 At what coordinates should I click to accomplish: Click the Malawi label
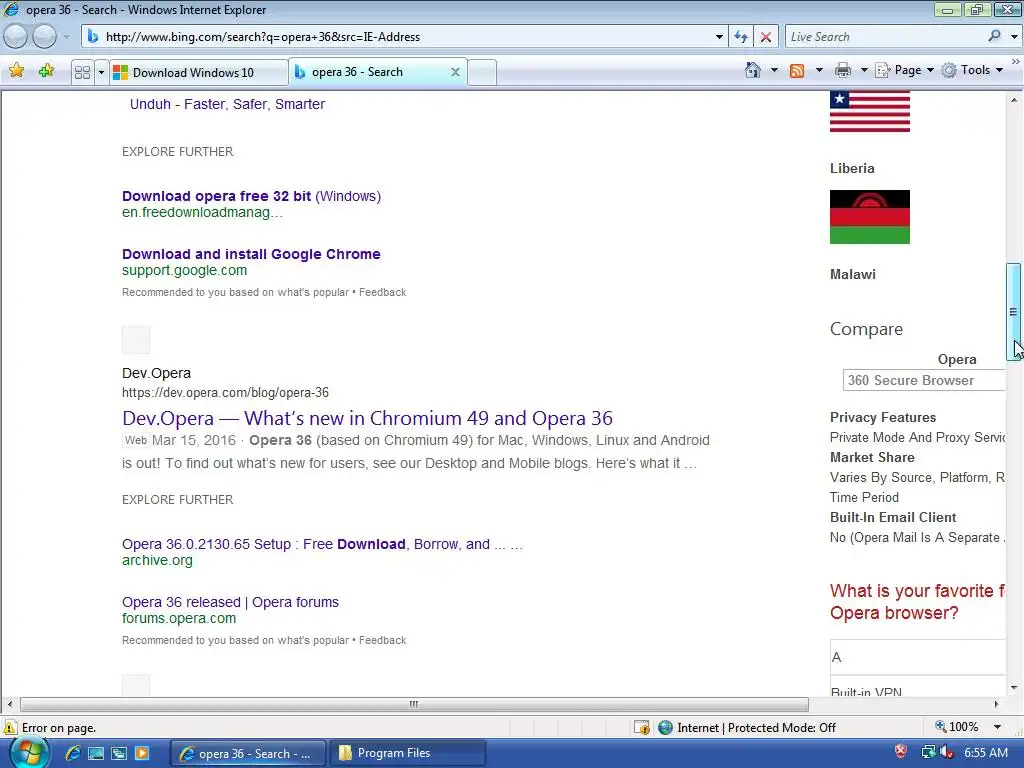click(x=853, y=274)
